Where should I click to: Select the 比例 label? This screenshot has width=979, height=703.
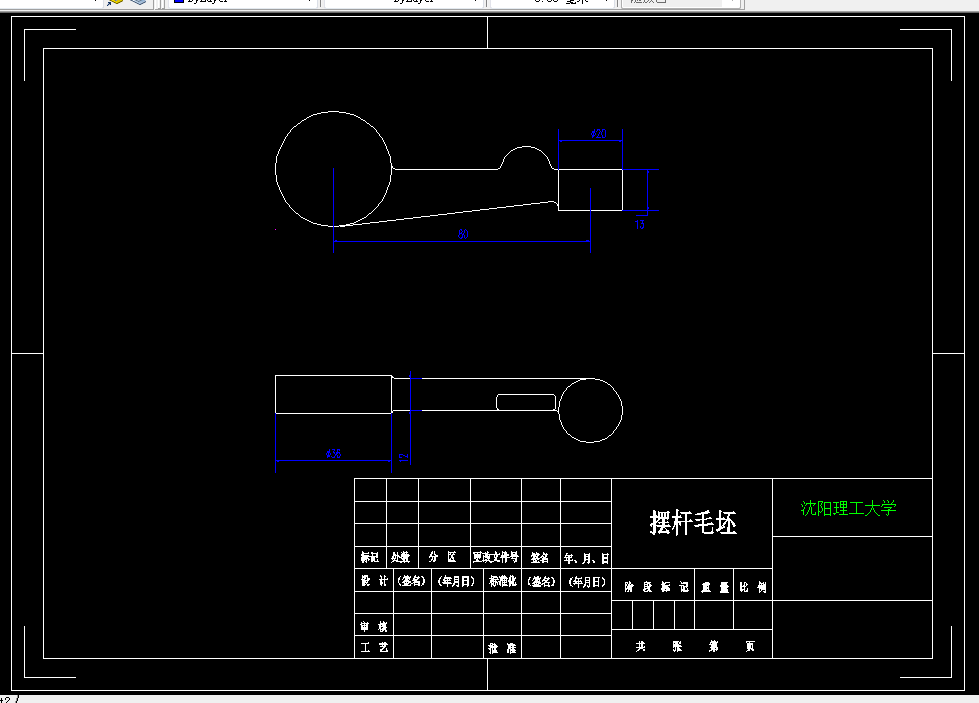coord(753,587)
